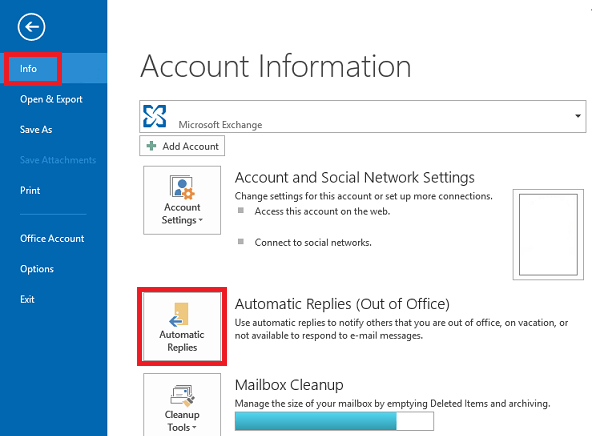Click Connect to social networks

tap(313, 242)
